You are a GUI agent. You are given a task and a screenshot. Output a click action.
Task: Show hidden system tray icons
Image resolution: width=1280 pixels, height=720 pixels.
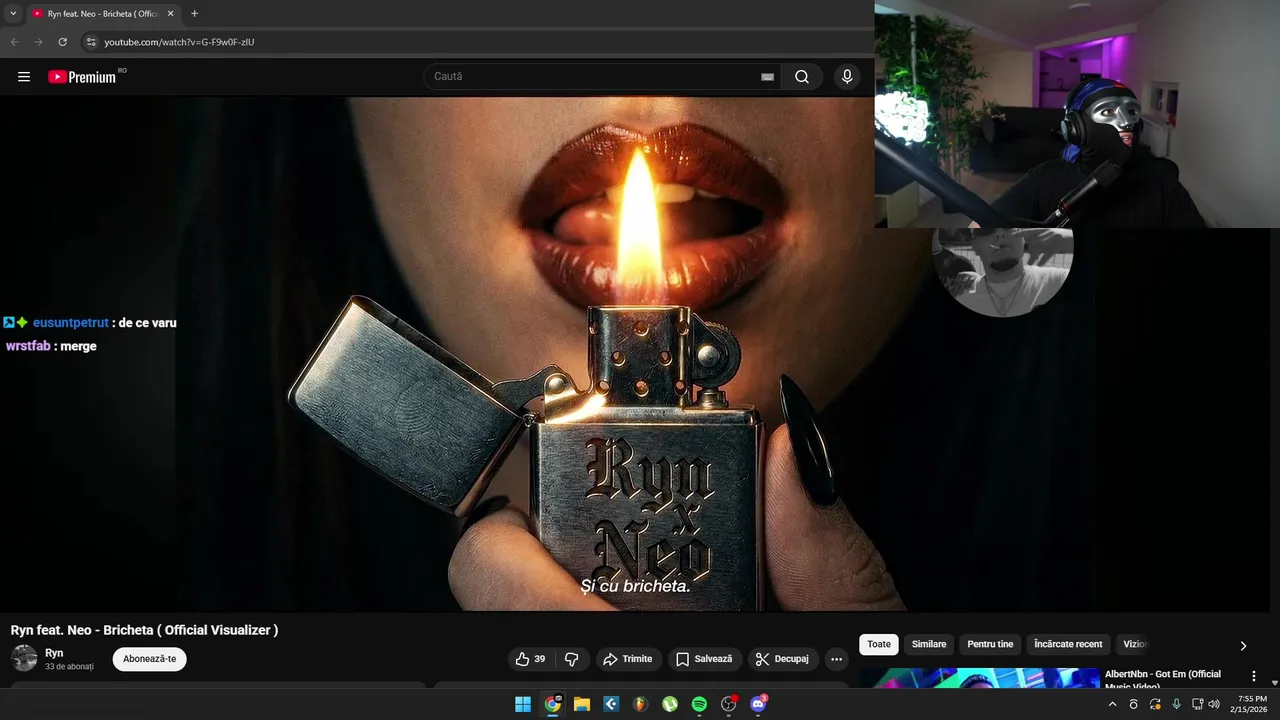click(x=1112, y=704)
